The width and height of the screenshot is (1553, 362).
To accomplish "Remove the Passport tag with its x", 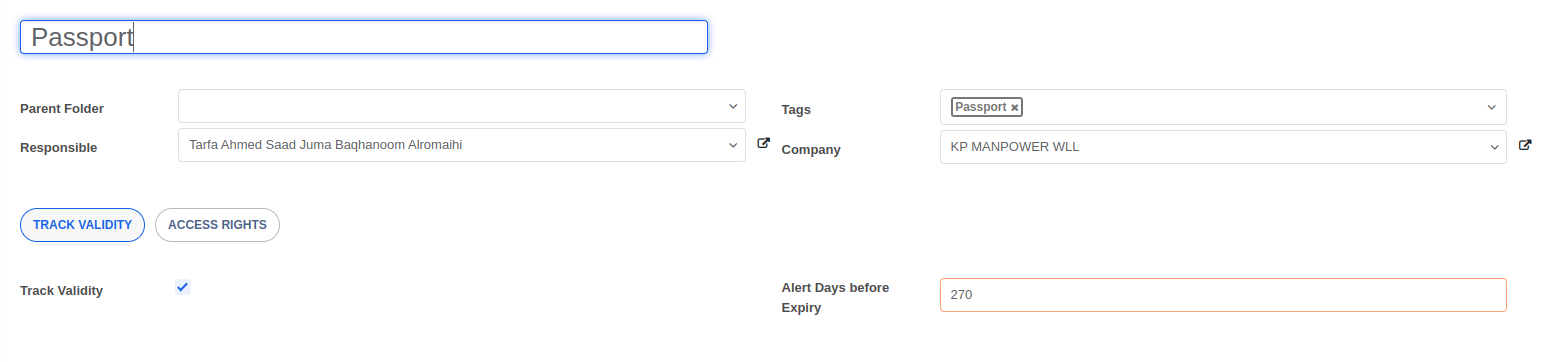I will 1014,107.
